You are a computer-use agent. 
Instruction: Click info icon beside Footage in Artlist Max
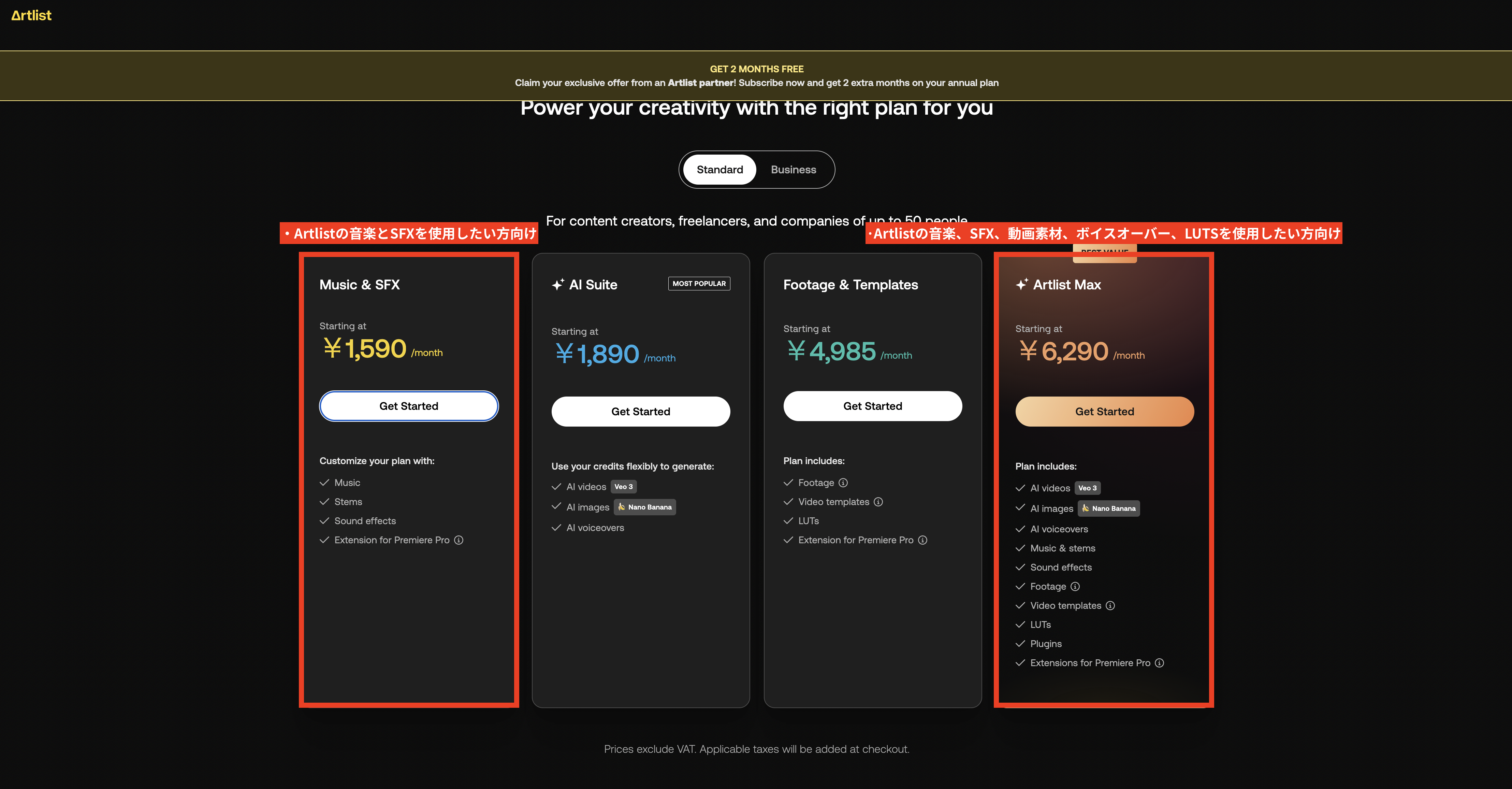pos(1075,587)
